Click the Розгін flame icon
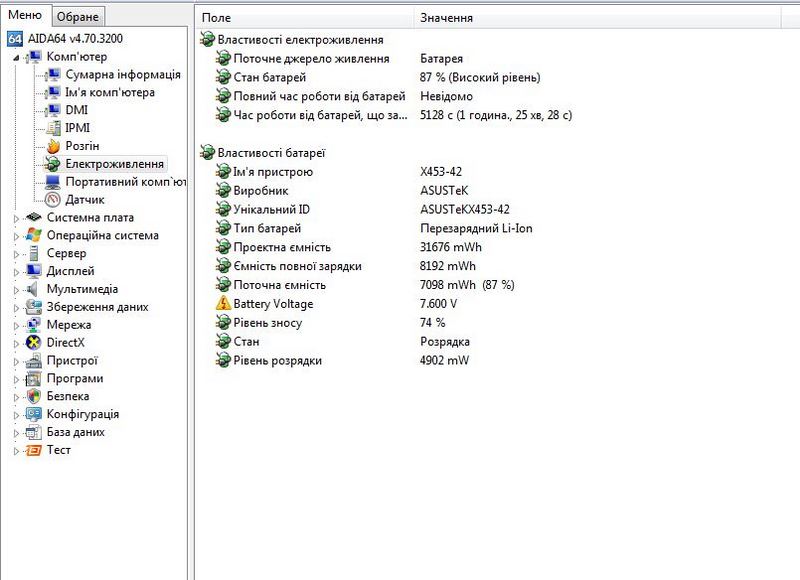Image resolution: width=800 pixels, height=580 pixels. click(x=54, y=146)
